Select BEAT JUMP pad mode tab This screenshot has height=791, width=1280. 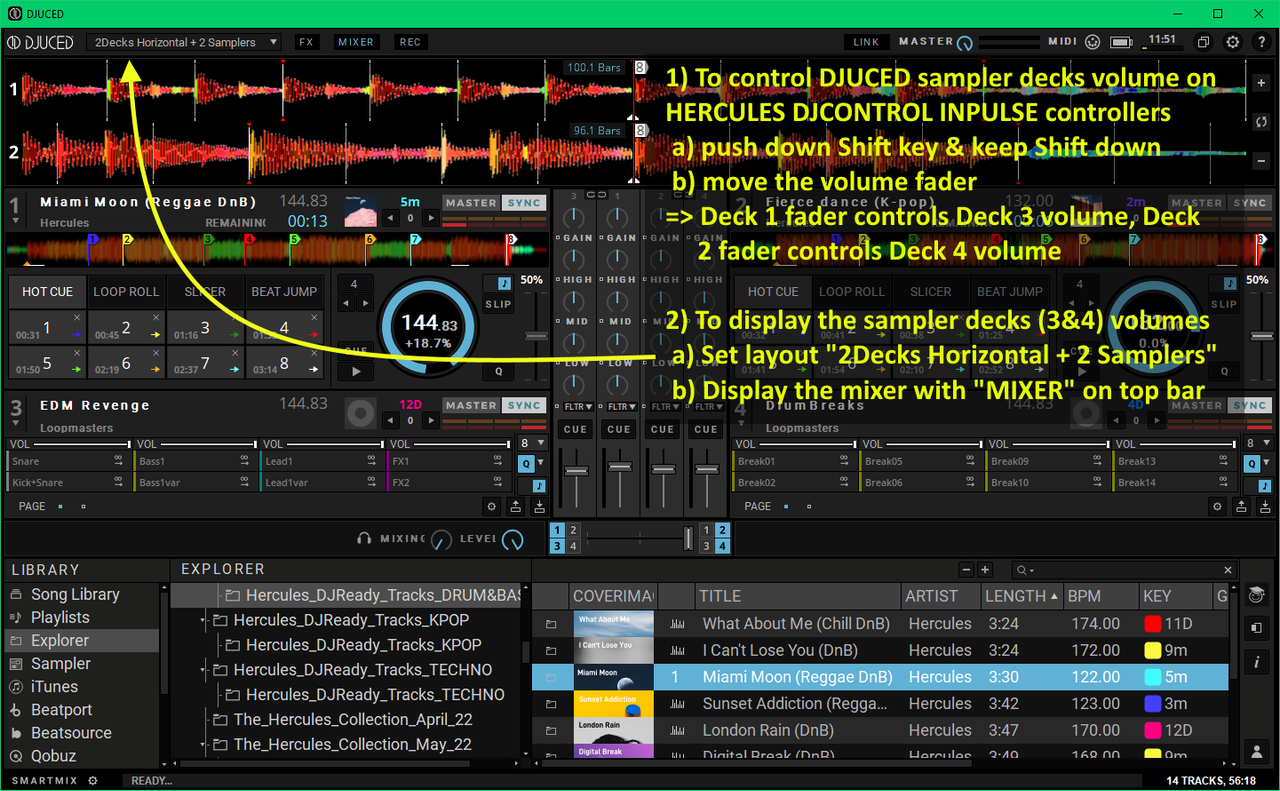point(284,292)
